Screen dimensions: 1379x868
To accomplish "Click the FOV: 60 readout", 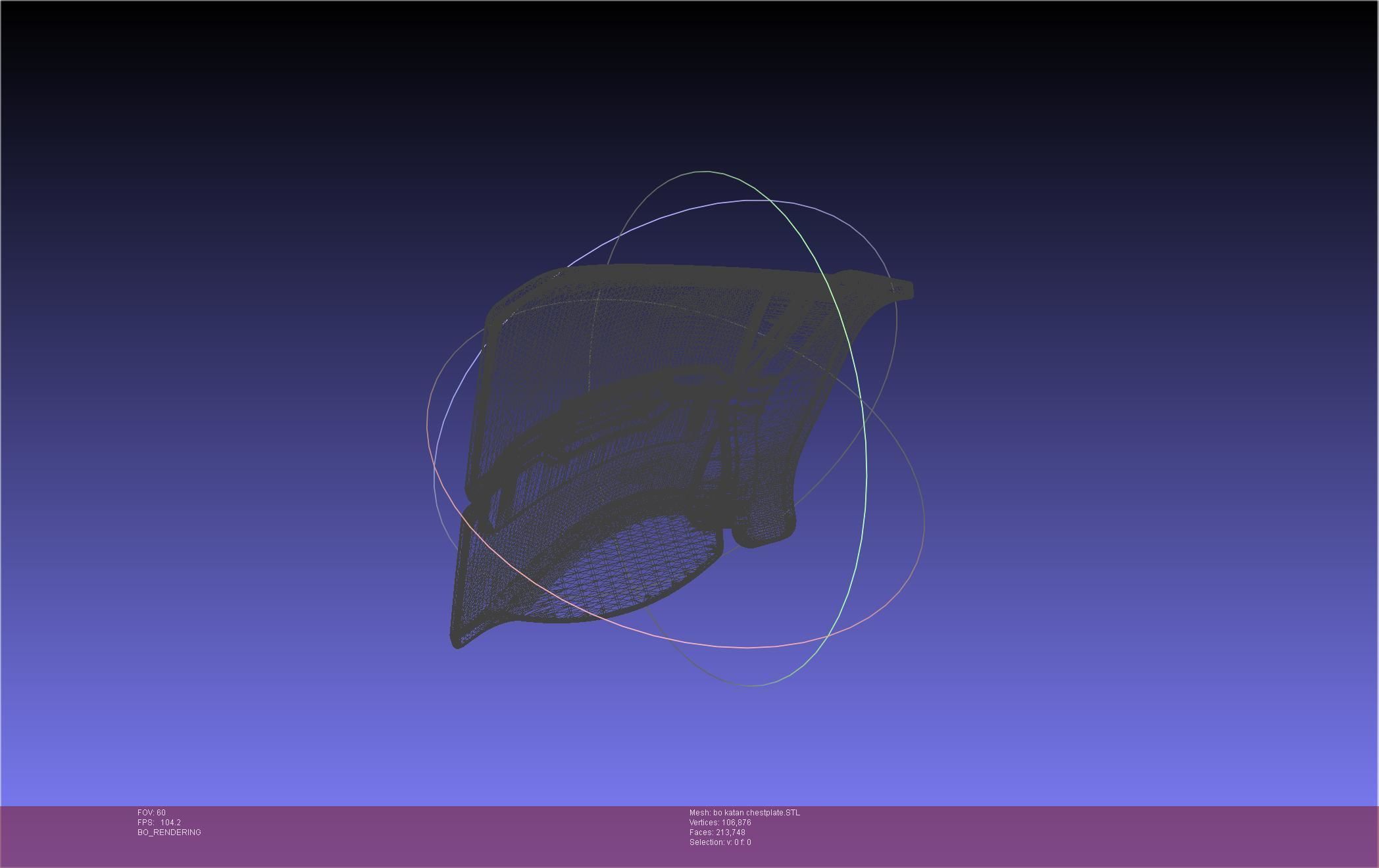I will [x=151, y=813].
